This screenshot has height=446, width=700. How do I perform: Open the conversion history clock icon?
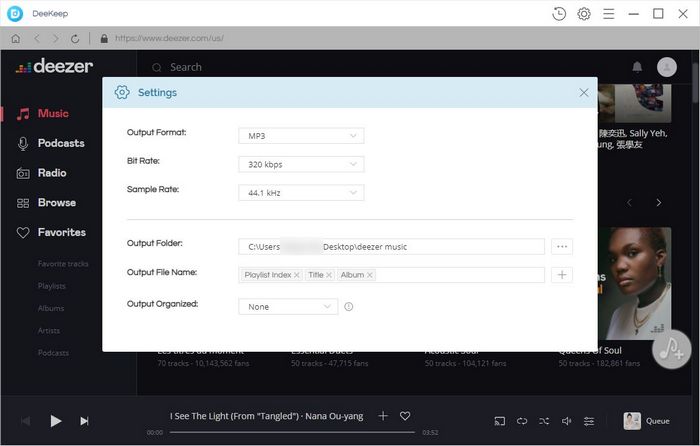[x=559, y=14]
